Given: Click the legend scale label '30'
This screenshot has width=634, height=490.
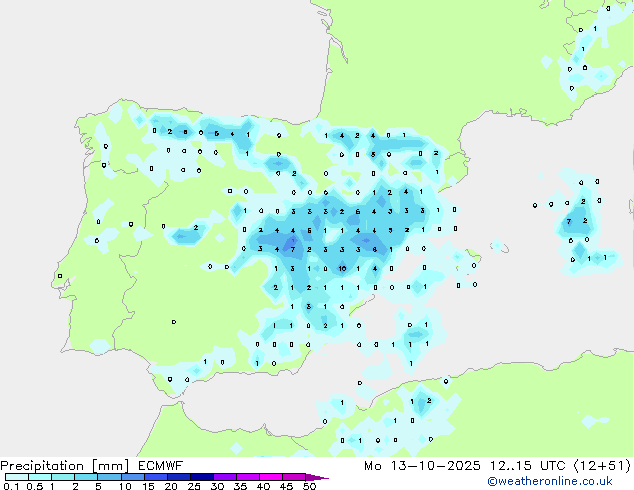Looking at the screenshot, I should (218, 486).
